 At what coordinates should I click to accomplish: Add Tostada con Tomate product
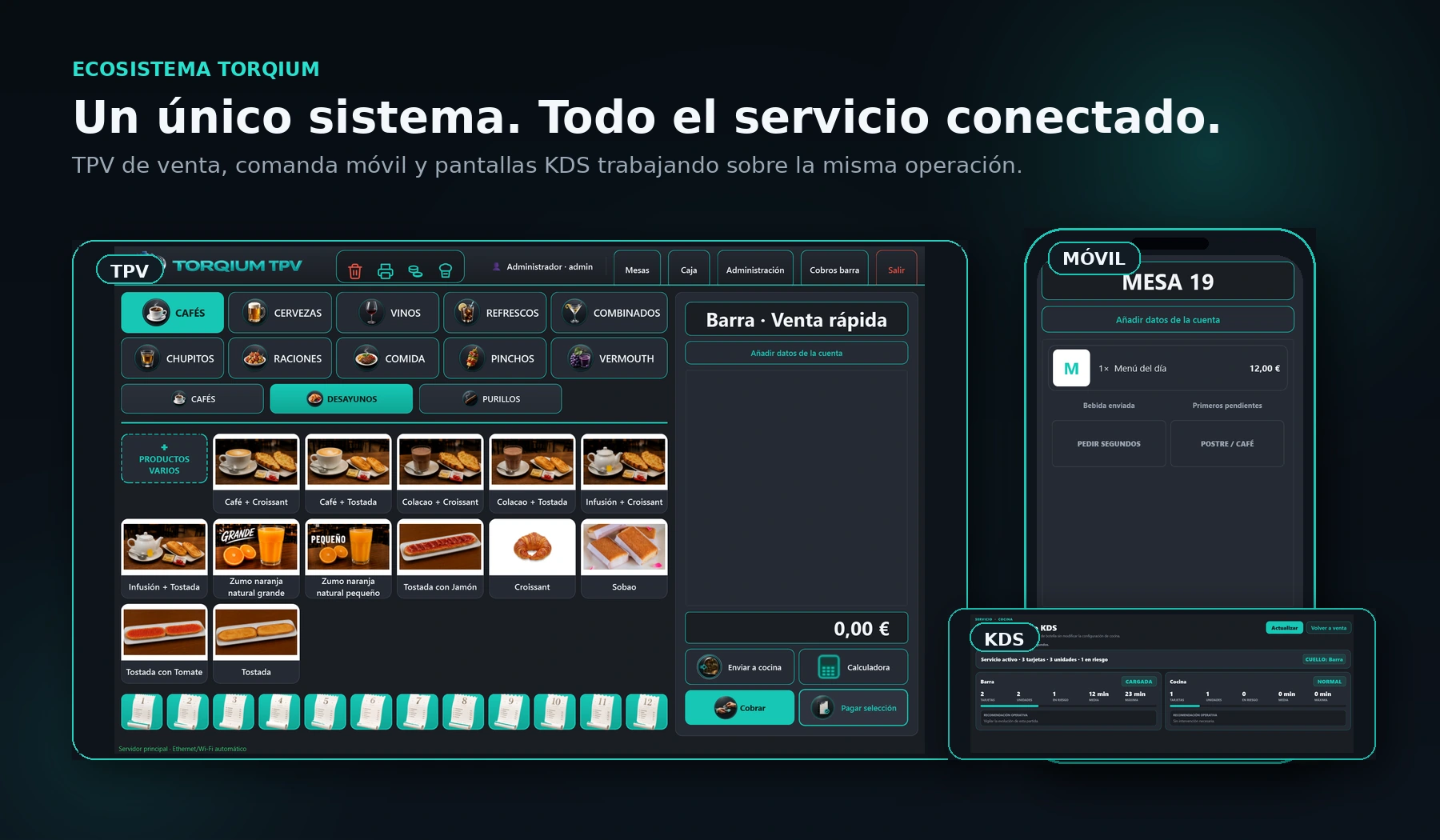164,643
